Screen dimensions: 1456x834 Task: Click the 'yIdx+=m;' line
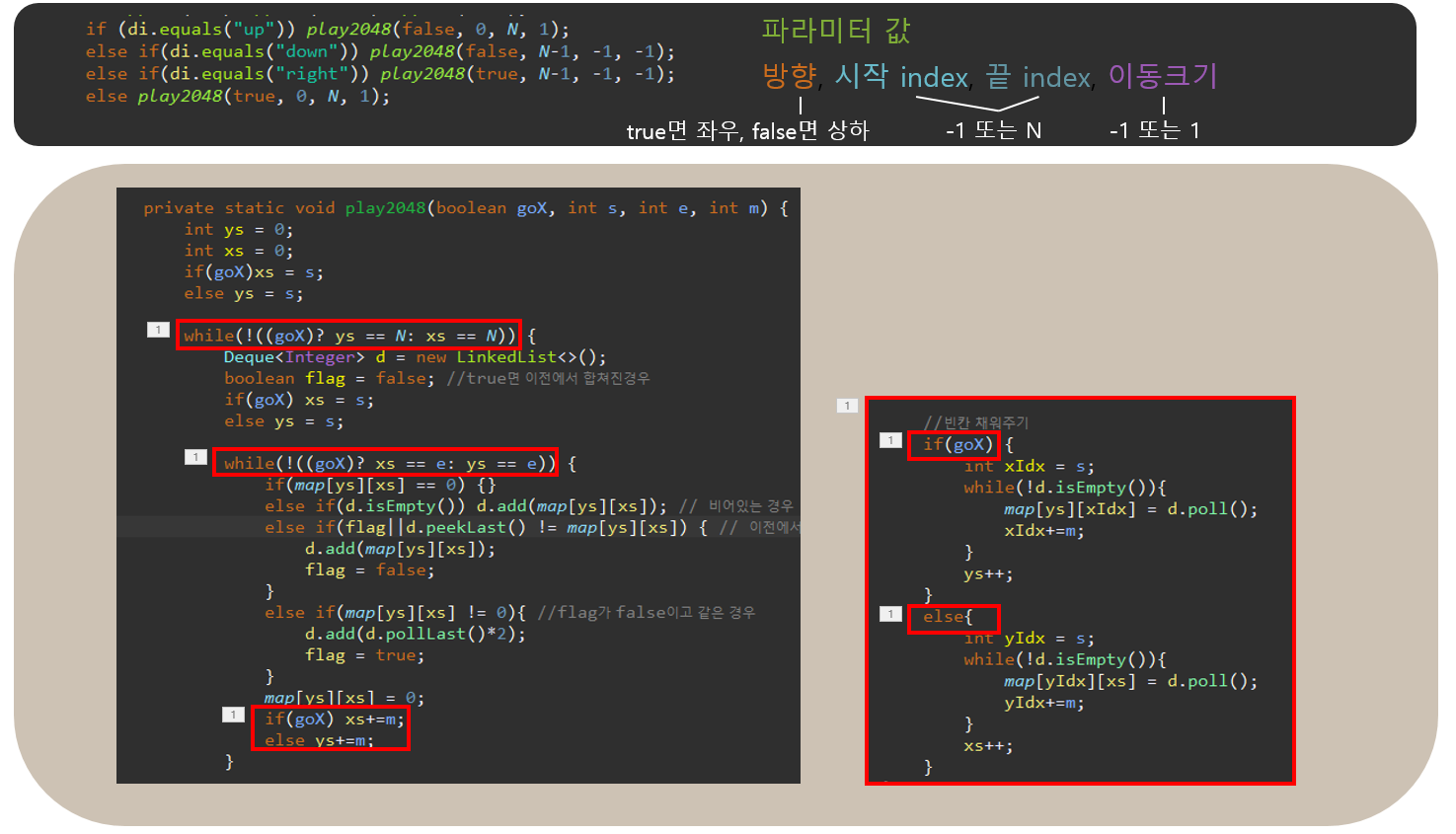click(x=1043, y=703)
